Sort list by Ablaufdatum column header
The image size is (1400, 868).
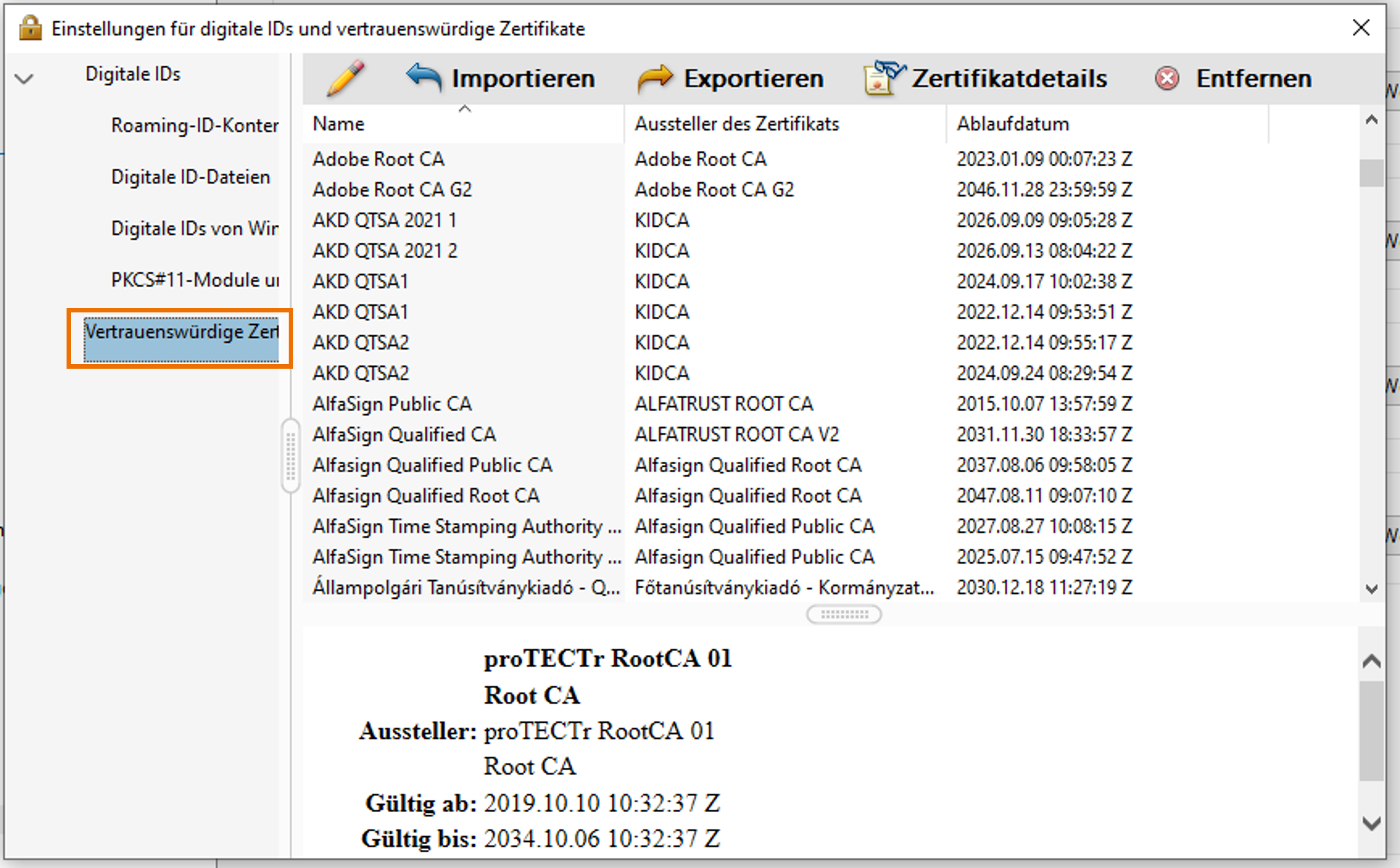1012,124
